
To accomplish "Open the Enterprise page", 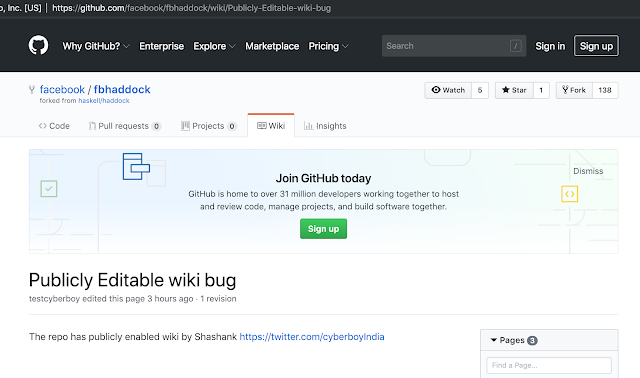I will point(162,46).
